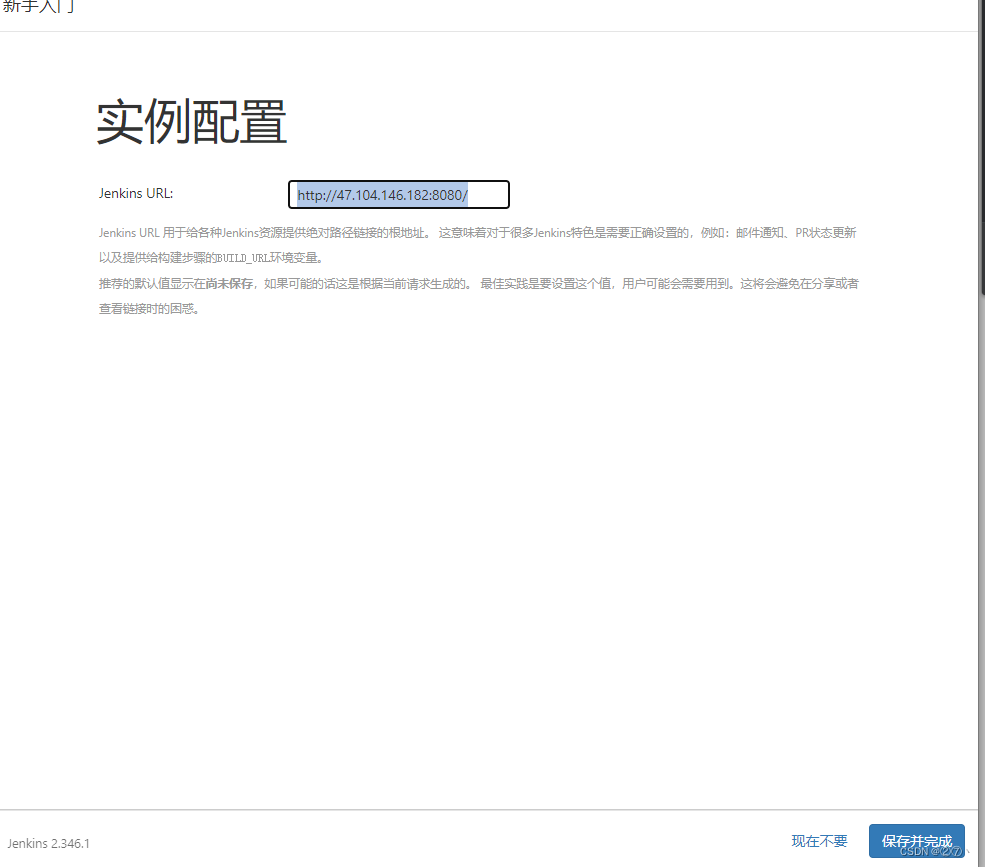This screenshot has height=867, width=985.
Task: Click the scrollbar on the right edge
Action: pyautogui.click(x=979, y=430)
